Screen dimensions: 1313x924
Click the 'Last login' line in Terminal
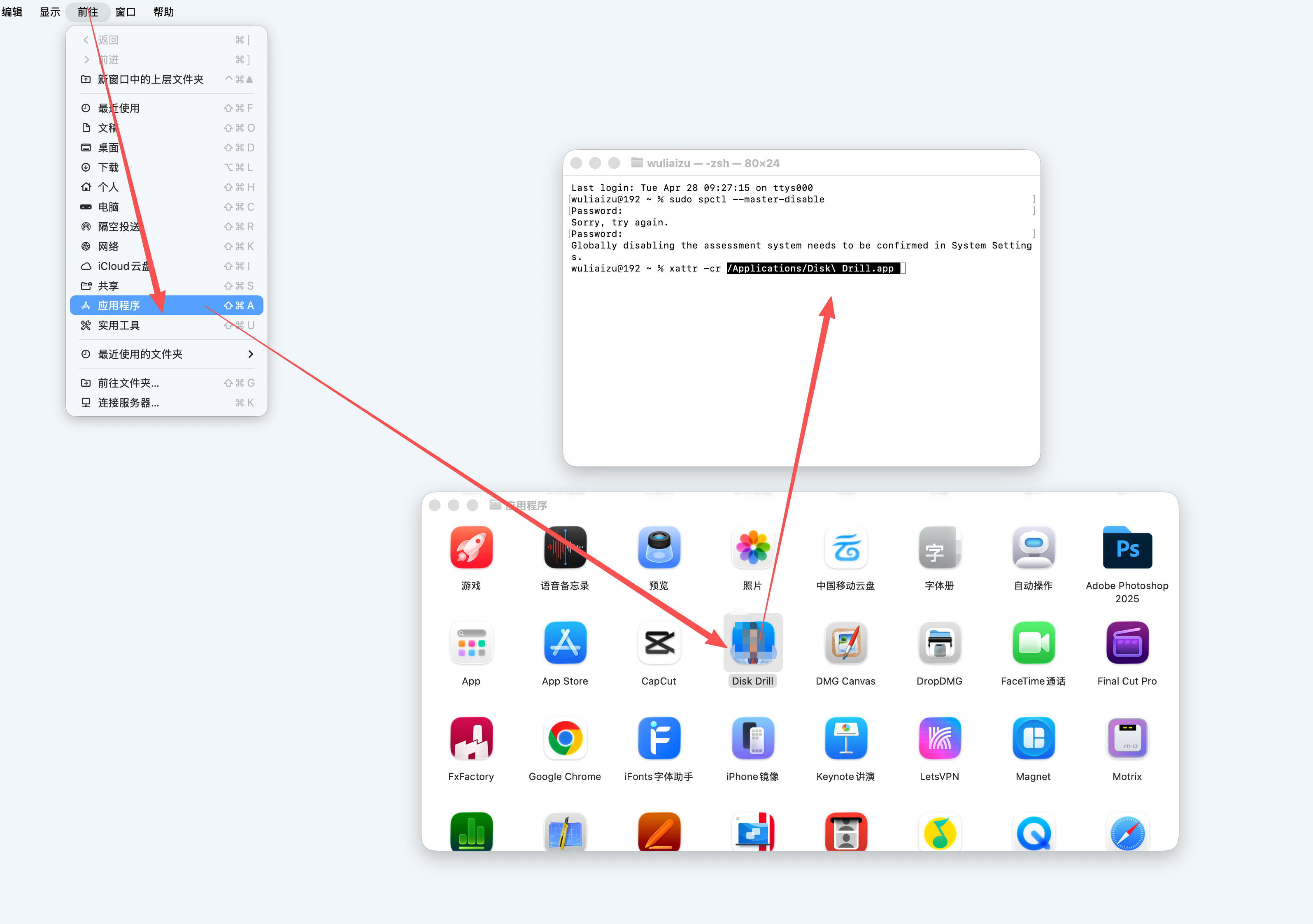692,188
